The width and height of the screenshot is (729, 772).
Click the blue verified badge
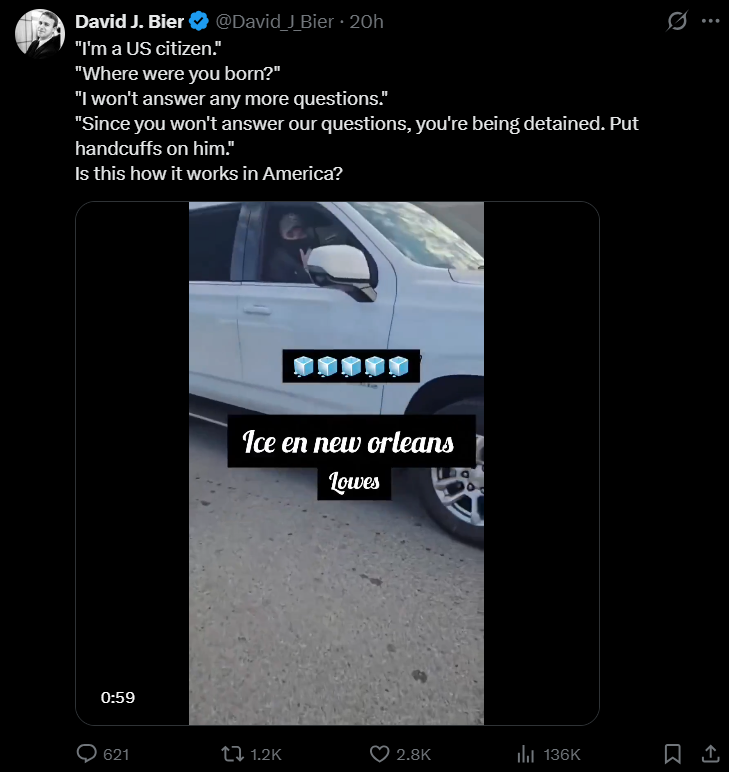199,22
